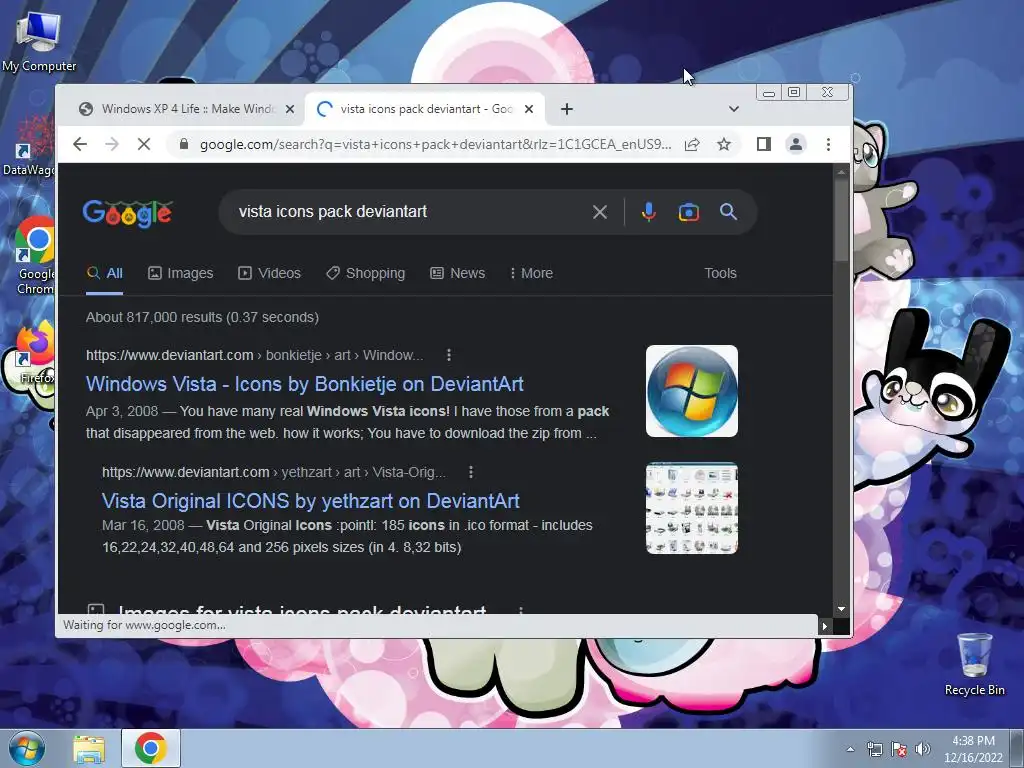The height and width of the screenshot is (768, 1024).
Task: Close the vista icons pack deviantart tab
Action: (x=529, y=109)
